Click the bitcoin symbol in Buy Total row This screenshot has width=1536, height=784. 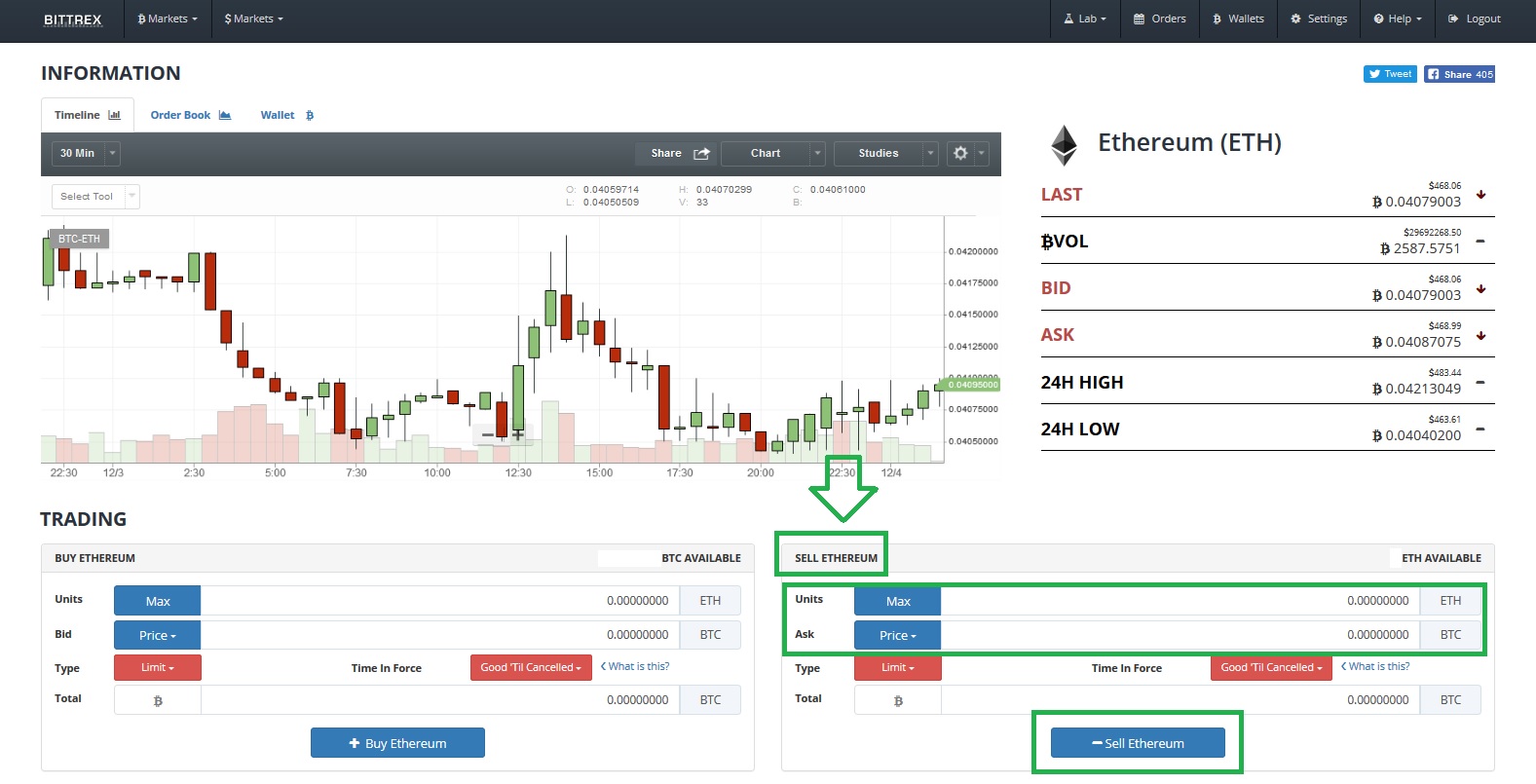click(158, 700)
